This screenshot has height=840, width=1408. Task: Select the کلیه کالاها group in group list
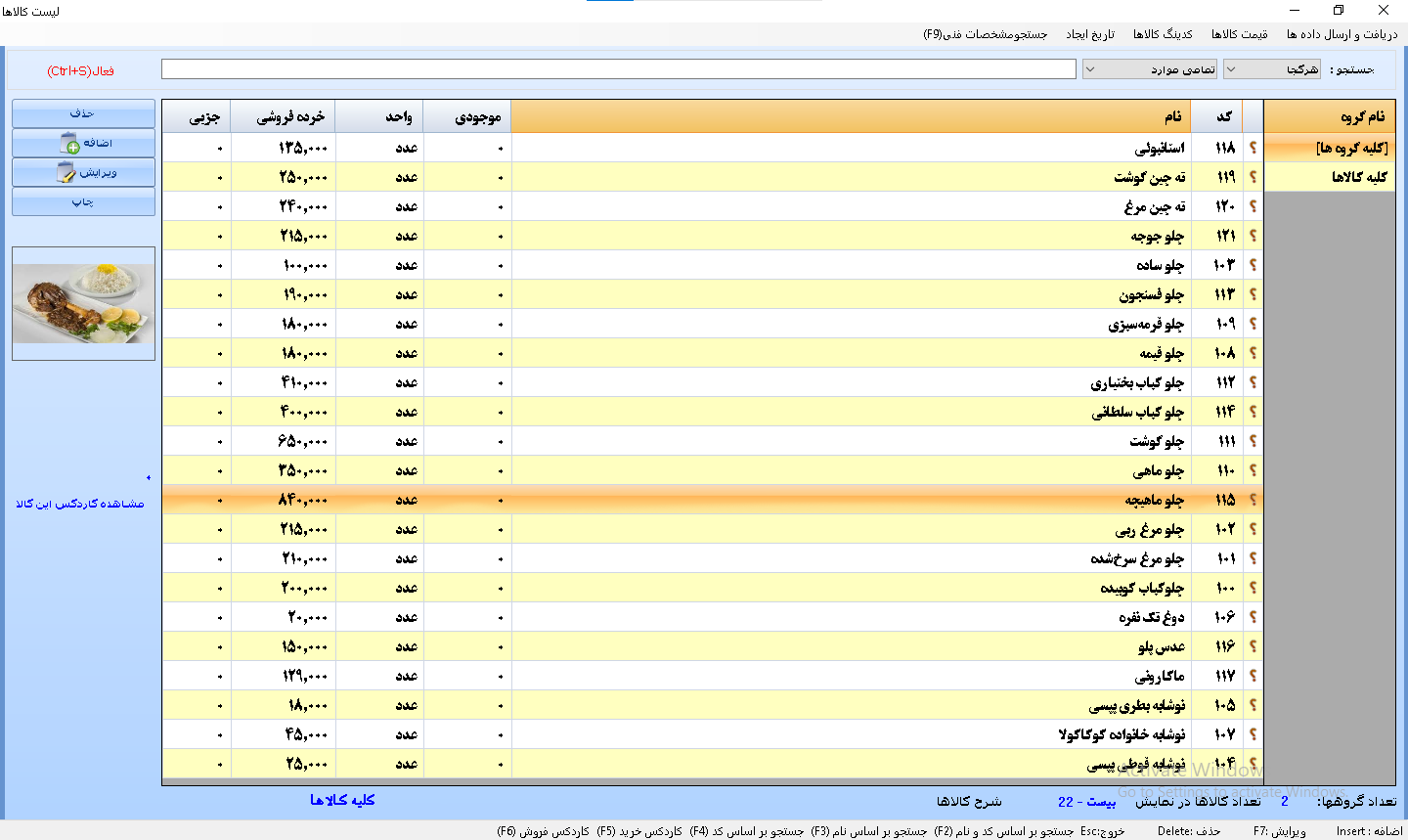click(x=1330, y=177)
